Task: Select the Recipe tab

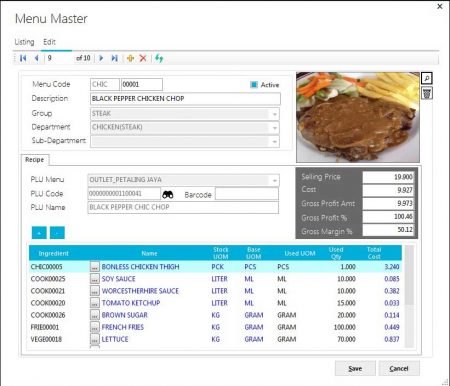Action: (x=35, y=160)
